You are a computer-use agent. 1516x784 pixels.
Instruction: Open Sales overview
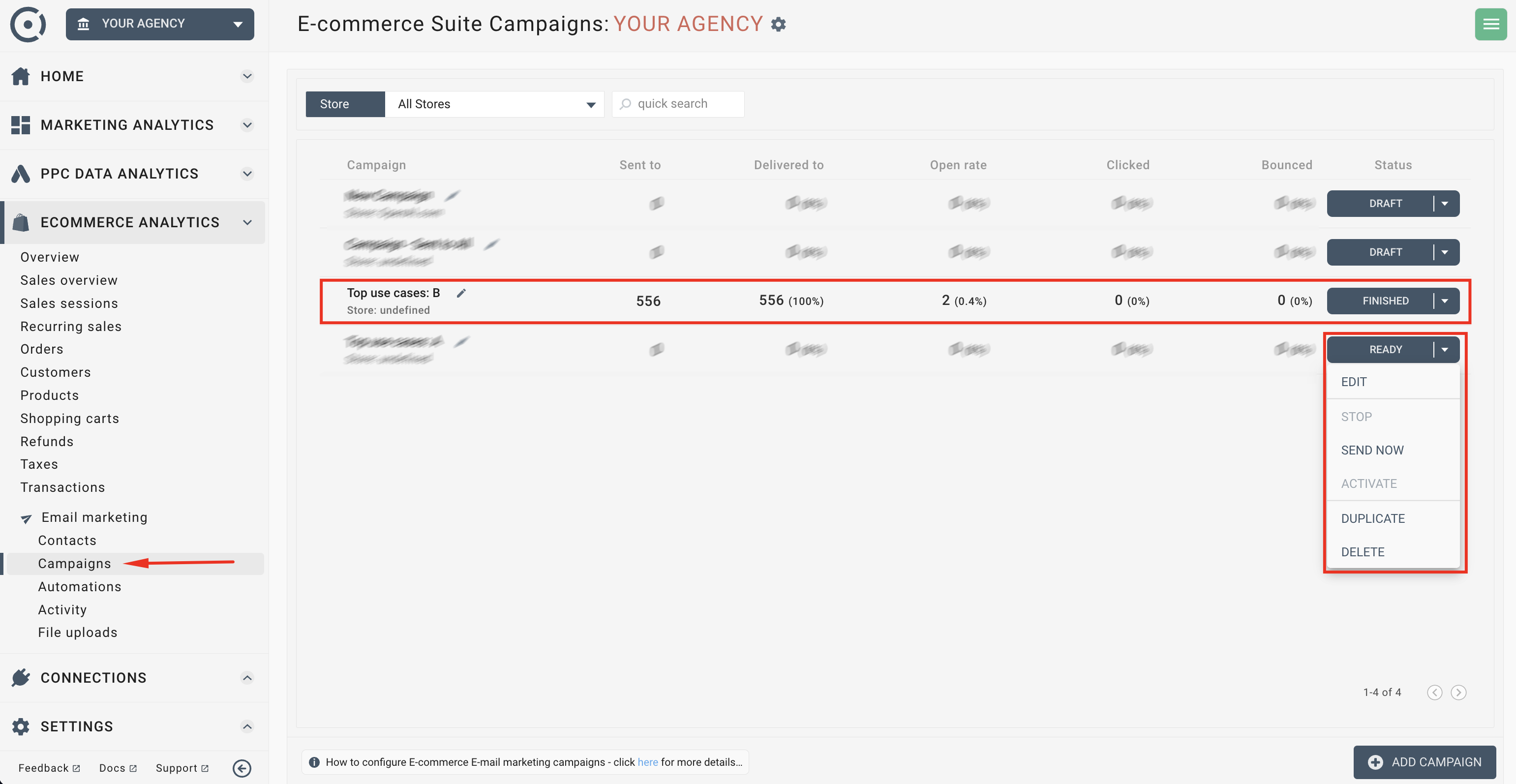pos(69,280)
